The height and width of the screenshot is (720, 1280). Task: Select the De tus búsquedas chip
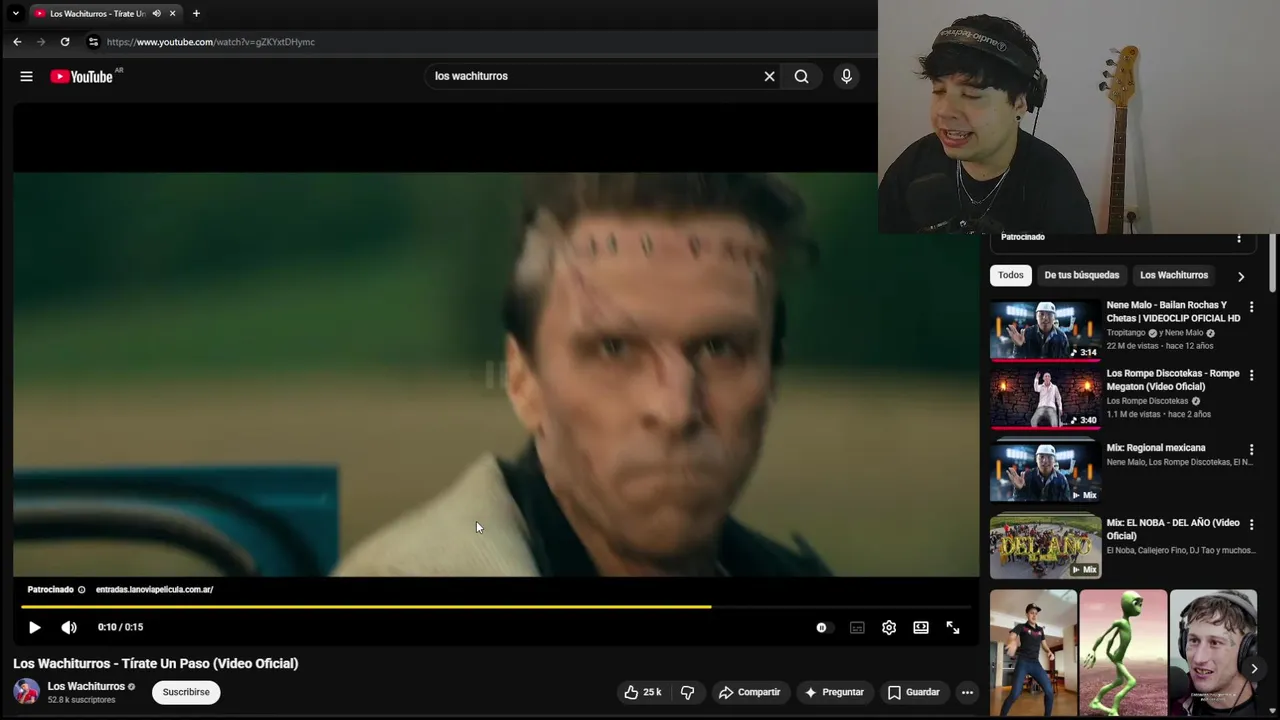1082,275
